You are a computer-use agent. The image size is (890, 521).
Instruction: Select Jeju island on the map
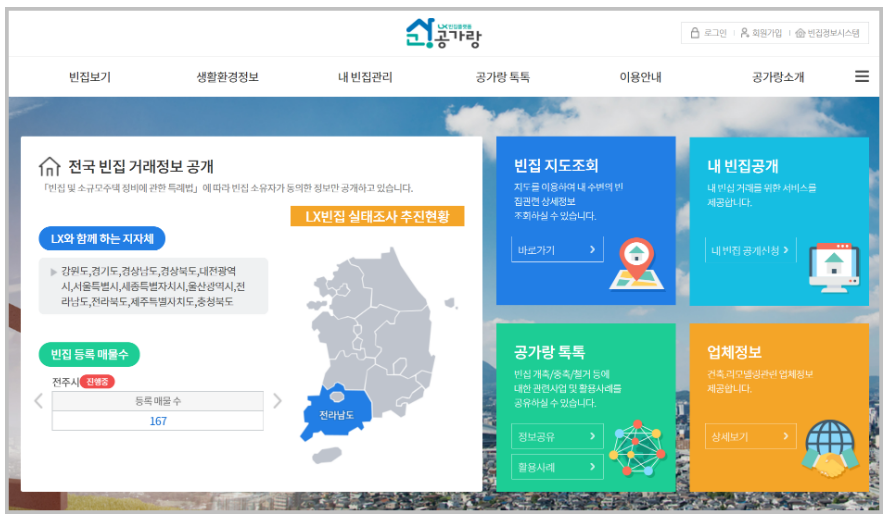(x=328, y=455)
